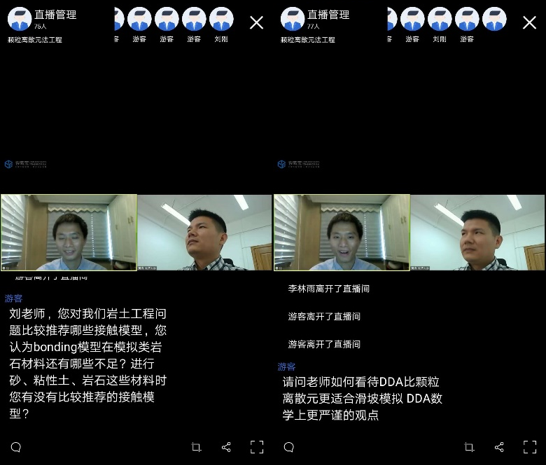Enter fullscreen on right live stream
The width and height of the screenshot is (548, 465).
[x=530, y=447]
